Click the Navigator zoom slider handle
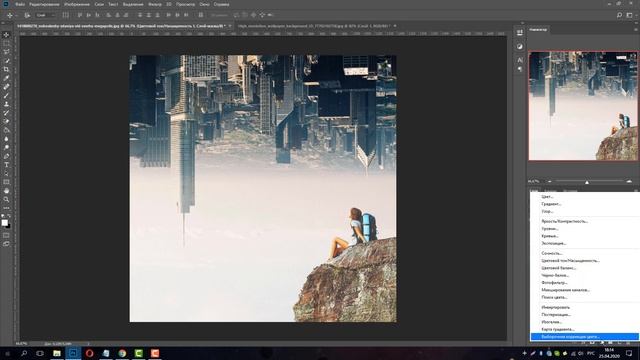Image resolution: width=640 pixels, height=360 pixels. 587,182
